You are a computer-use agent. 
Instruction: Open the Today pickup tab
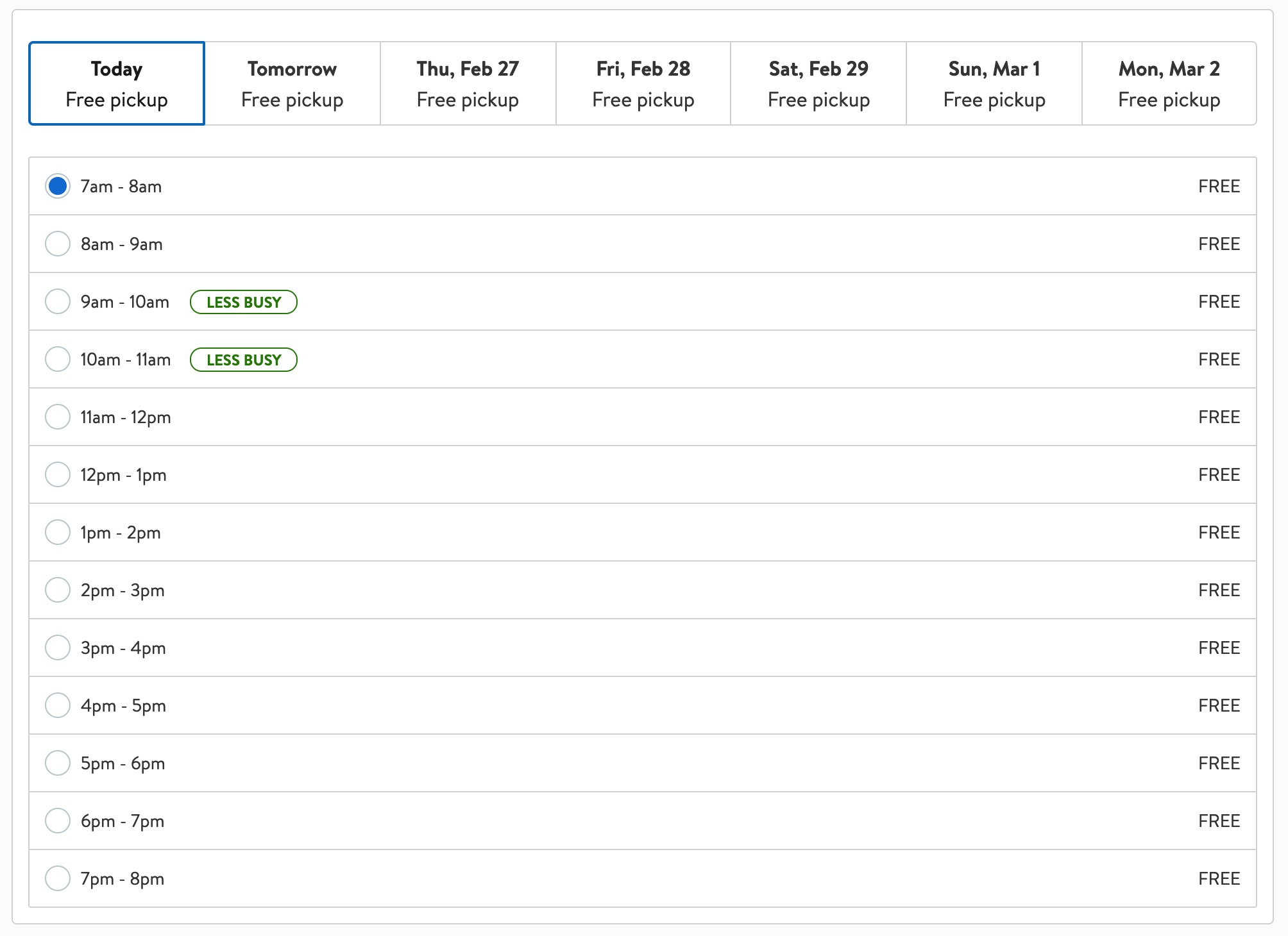(117, 83)
